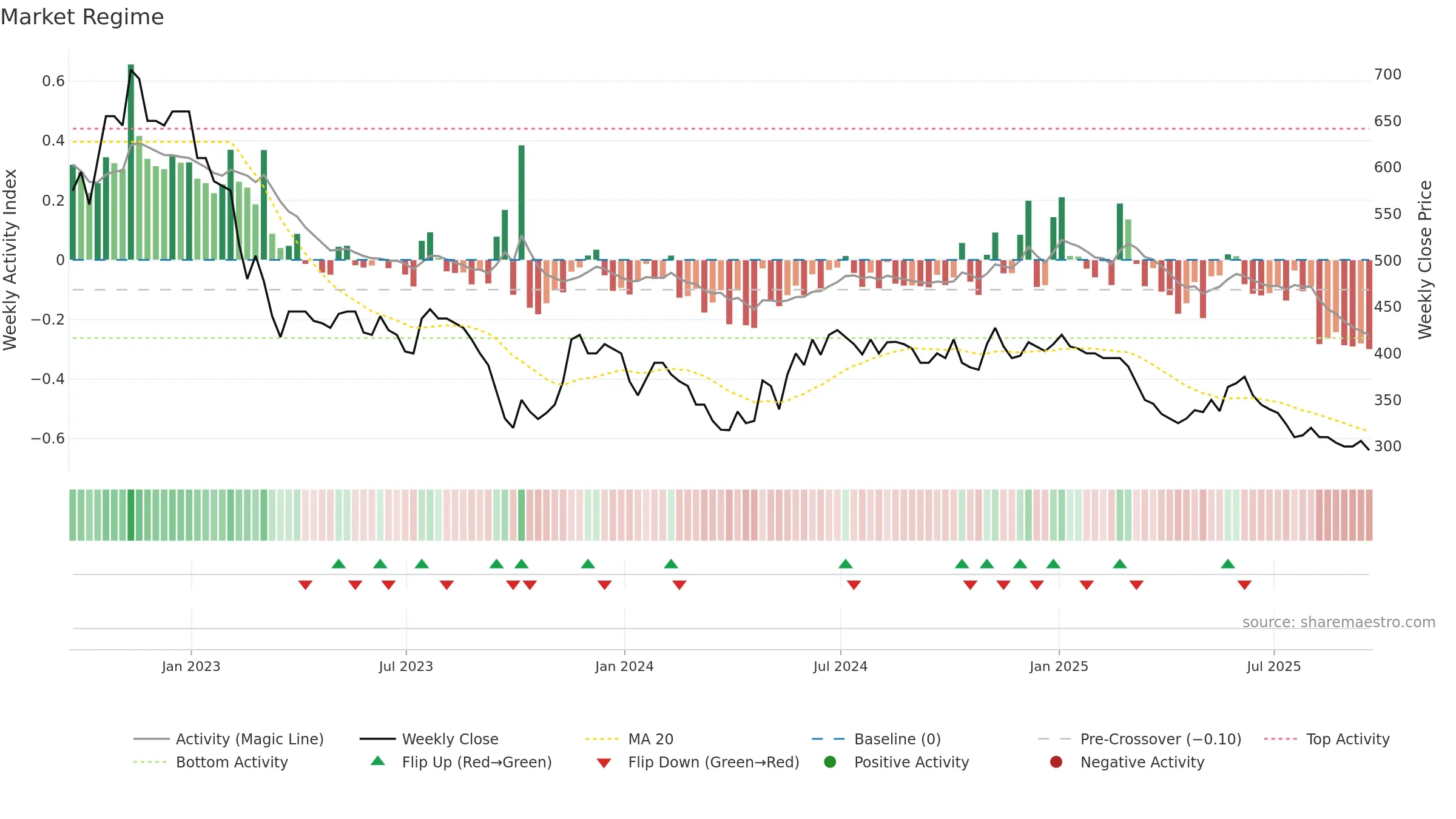Click the Pre-Crossover (−0.10) legend entry
Screen dimensions: 1456x819
[1140, 739]
